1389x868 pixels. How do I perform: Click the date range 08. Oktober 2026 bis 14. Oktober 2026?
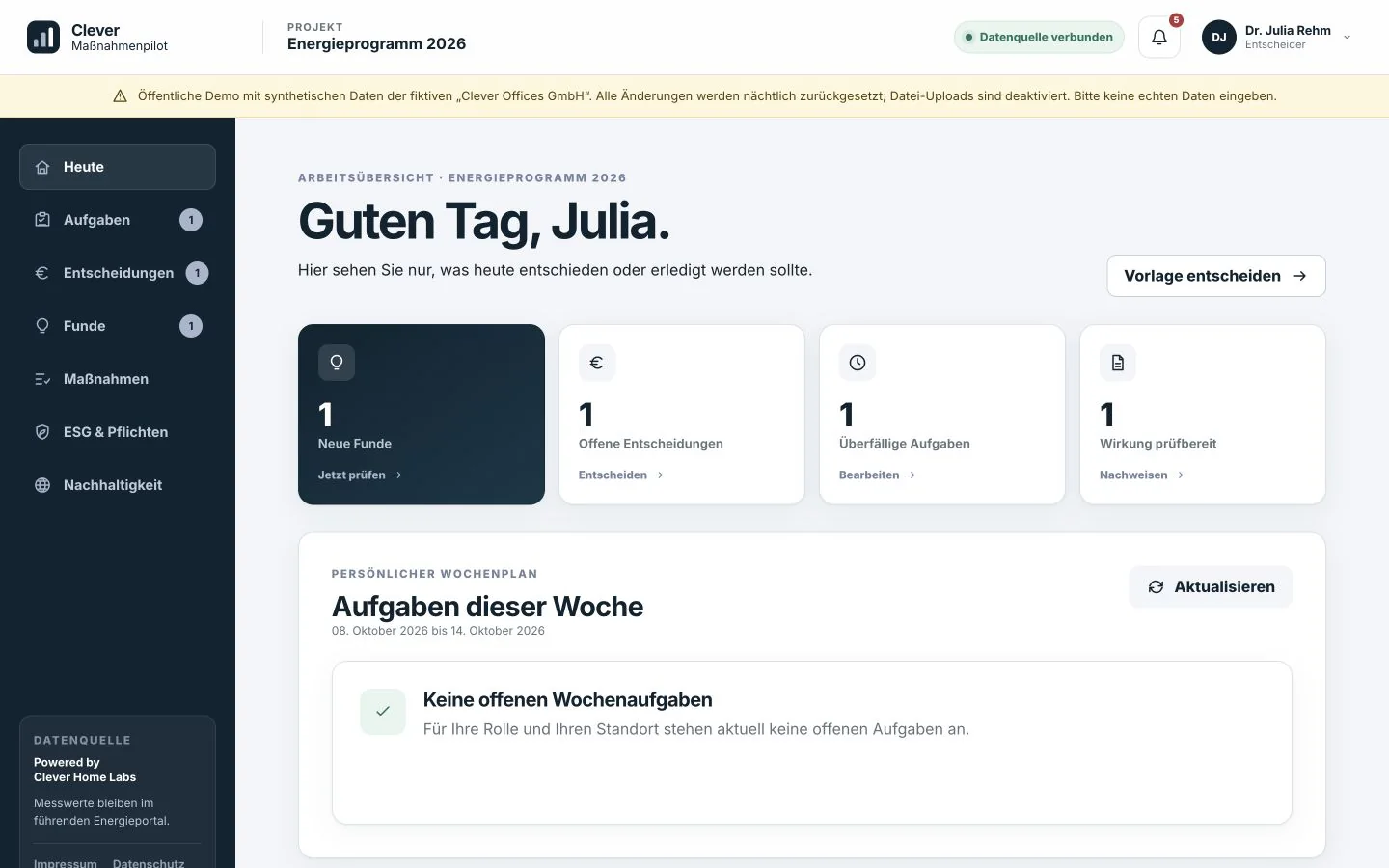click(x=438, y=631)
